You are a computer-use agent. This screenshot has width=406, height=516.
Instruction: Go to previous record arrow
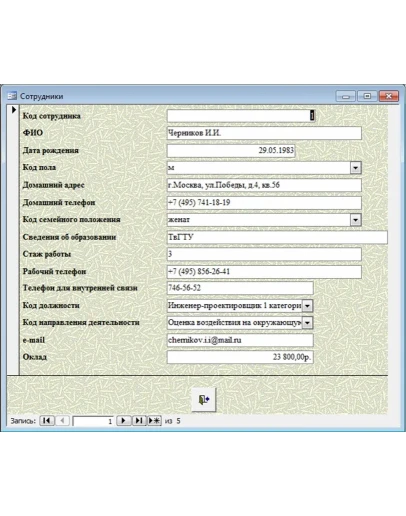pos(62,420)
